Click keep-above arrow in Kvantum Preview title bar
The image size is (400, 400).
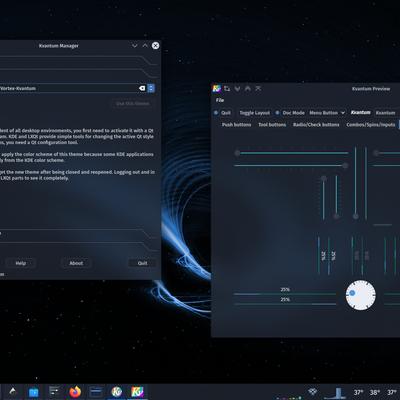tap(248, 88)
